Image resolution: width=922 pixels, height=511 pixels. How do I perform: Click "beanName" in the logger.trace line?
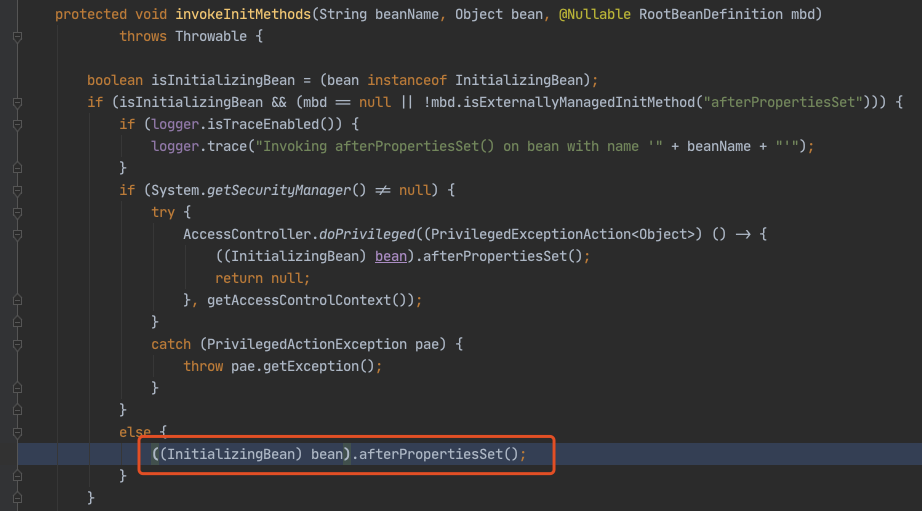click(719, 146)
